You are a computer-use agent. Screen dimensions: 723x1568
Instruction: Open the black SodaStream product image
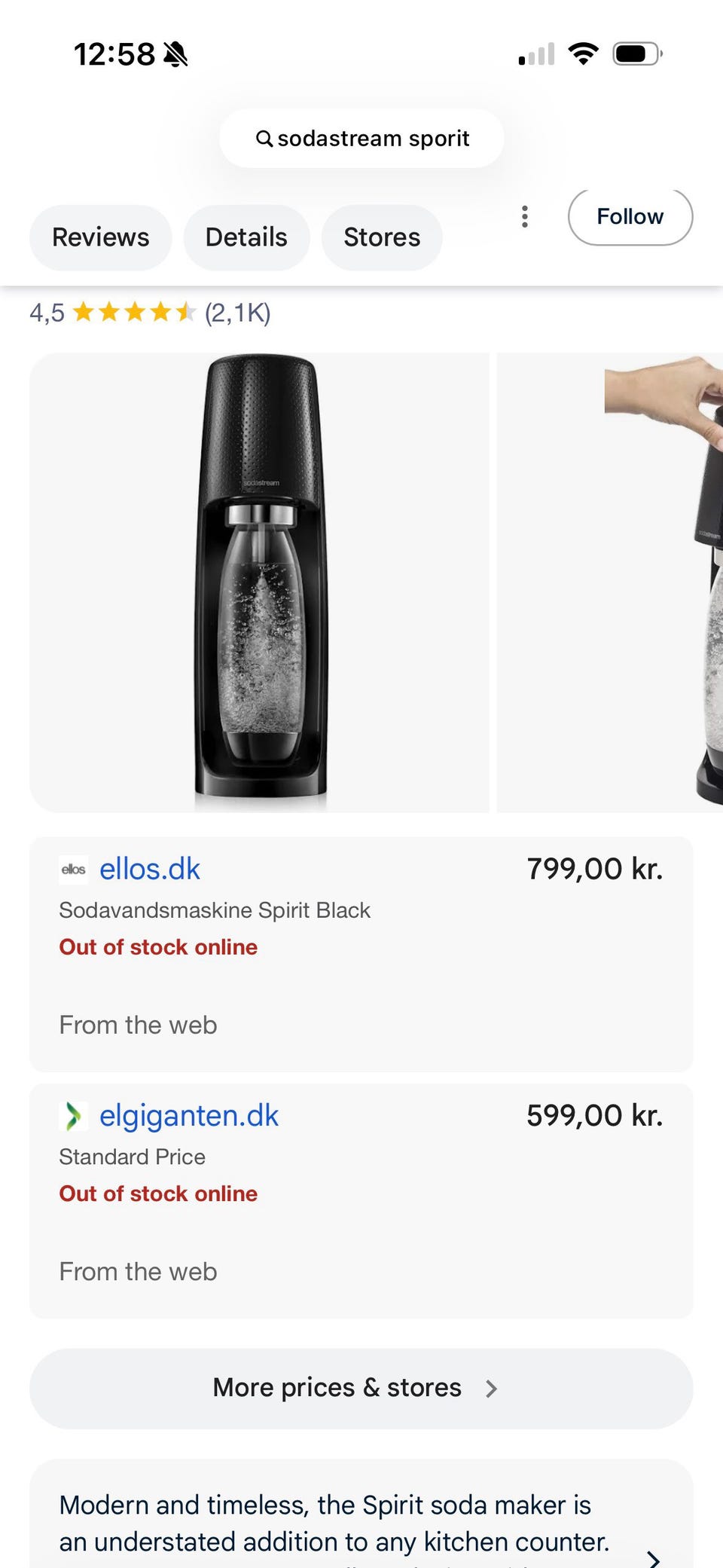click(259, 582)
